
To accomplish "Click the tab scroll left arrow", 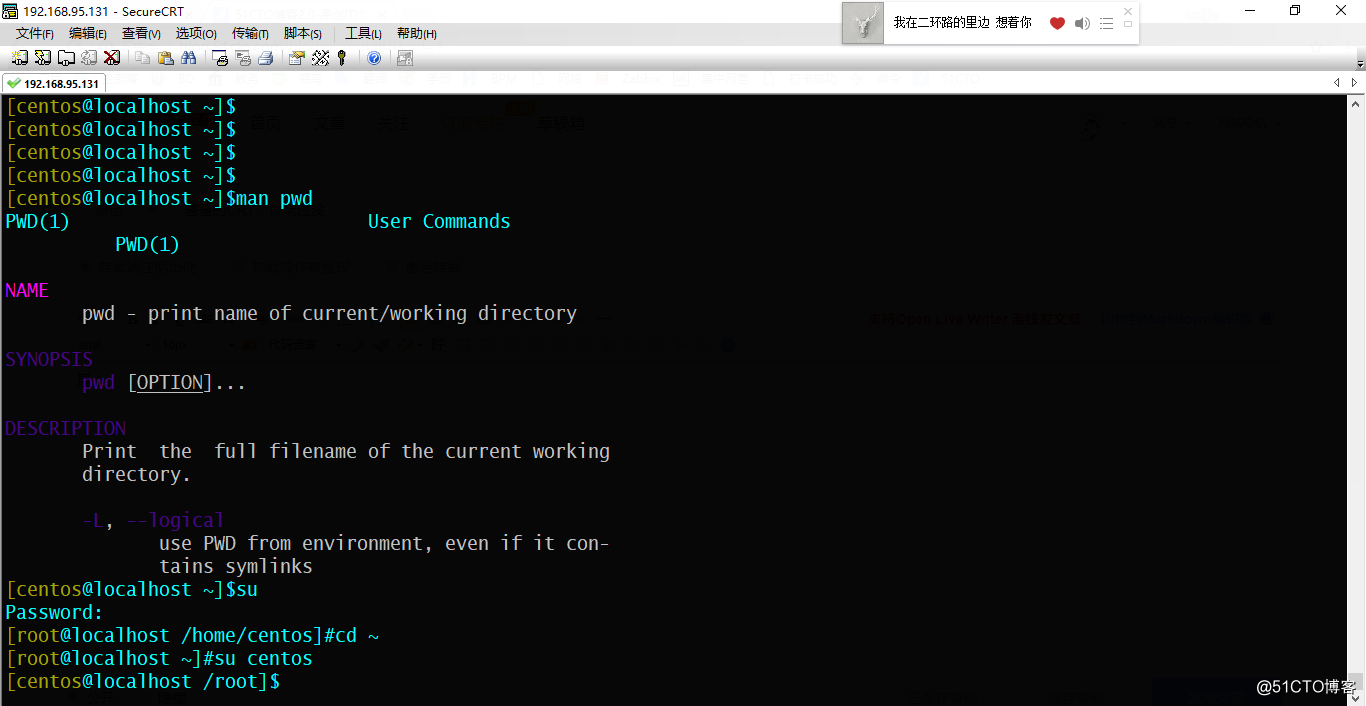I will pos(1337,83).
